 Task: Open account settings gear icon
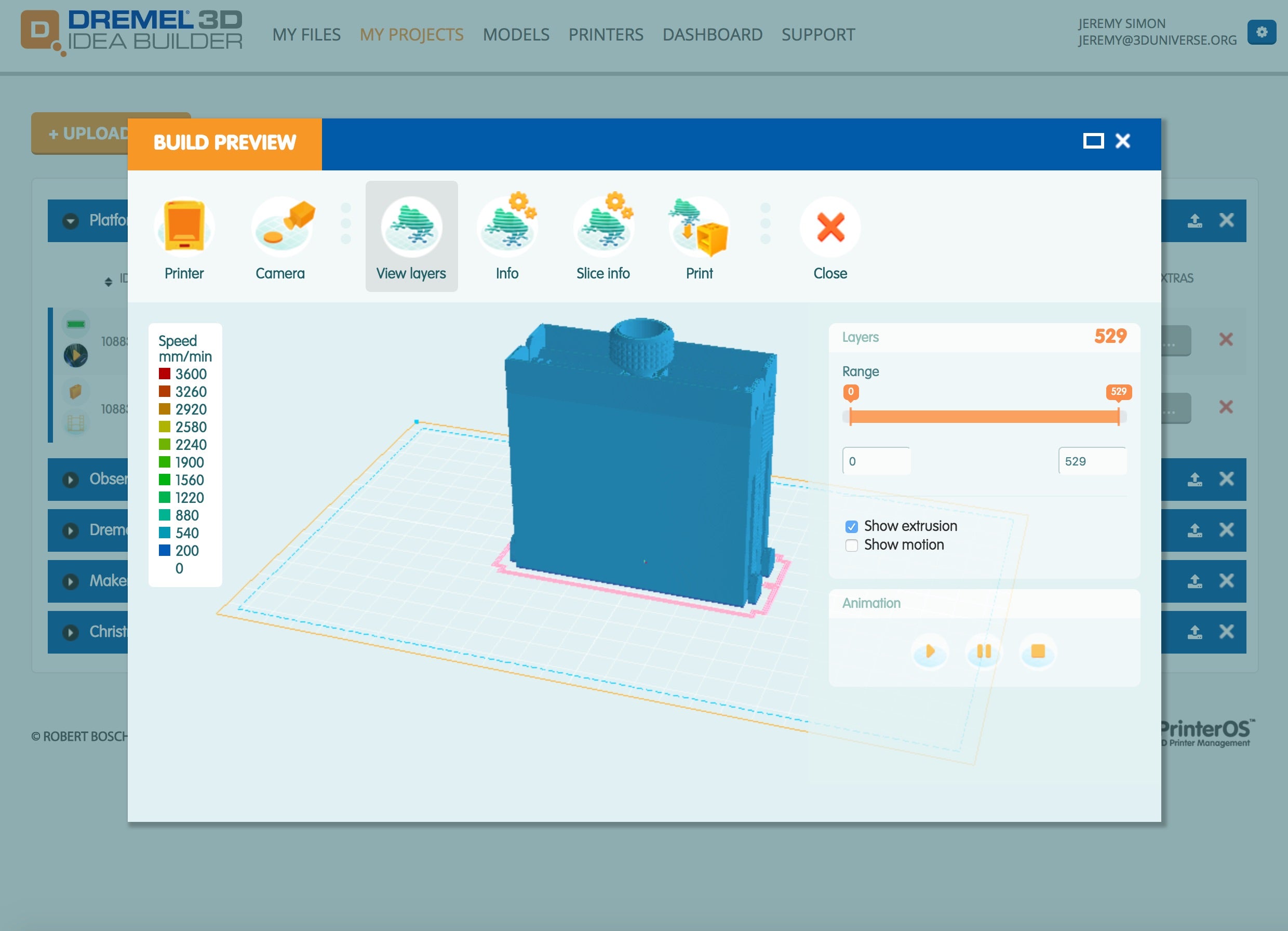point(1262,32)
